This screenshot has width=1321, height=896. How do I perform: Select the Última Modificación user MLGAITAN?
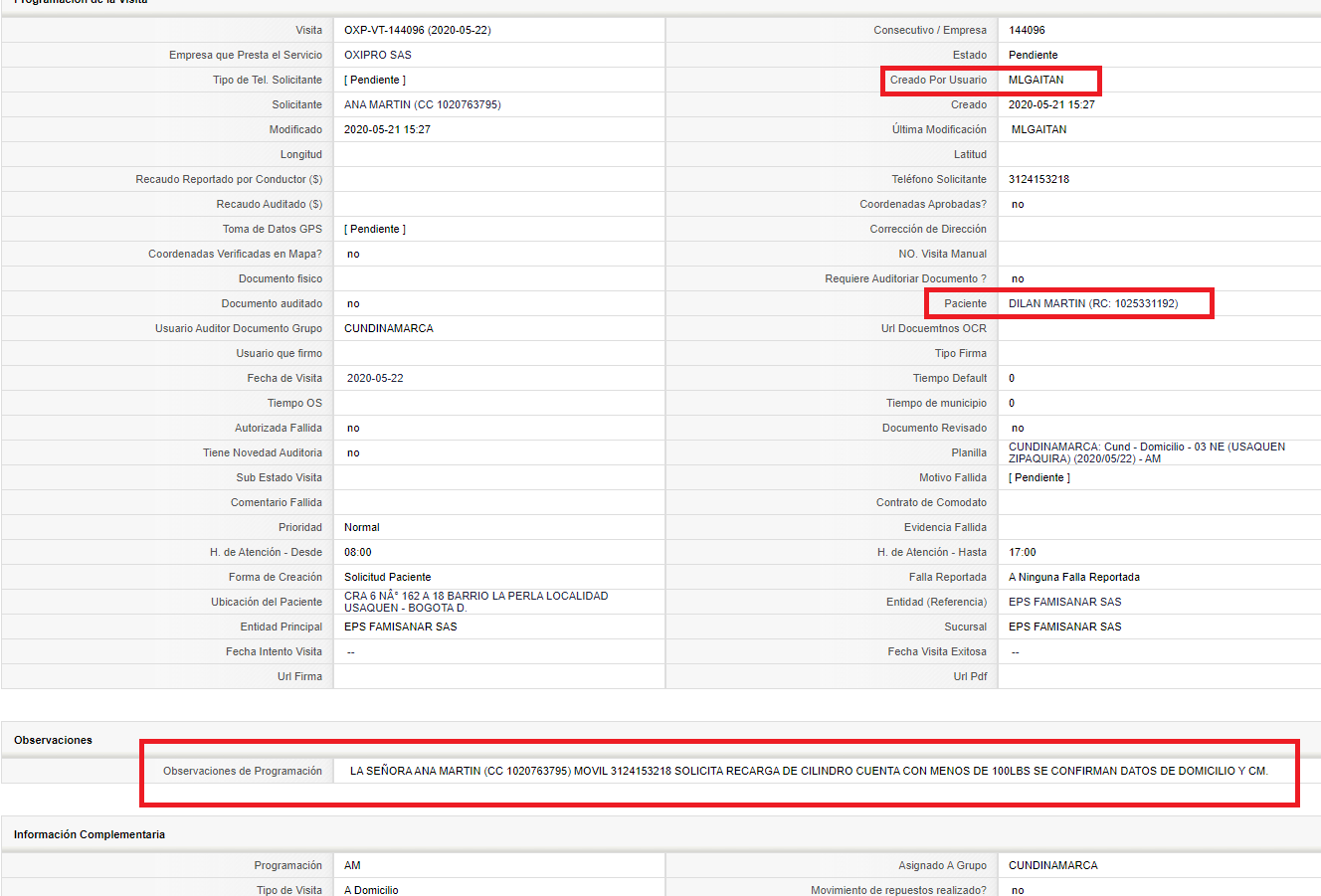coord(1039,129)
